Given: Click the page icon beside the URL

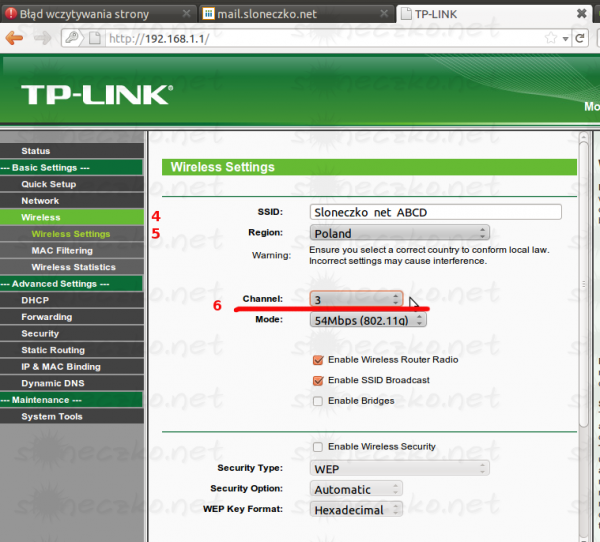Looking at the screenshot, I should coord(95,38).
